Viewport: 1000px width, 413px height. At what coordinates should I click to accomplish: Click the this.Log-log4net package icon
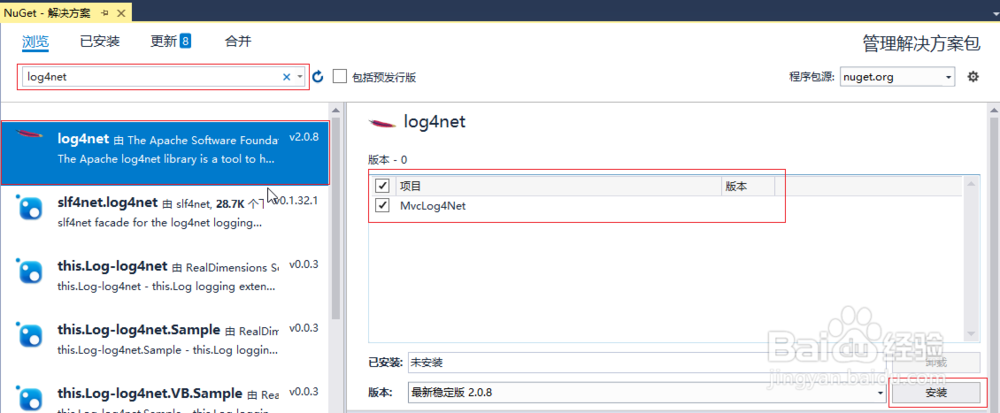tap(30, 272)
